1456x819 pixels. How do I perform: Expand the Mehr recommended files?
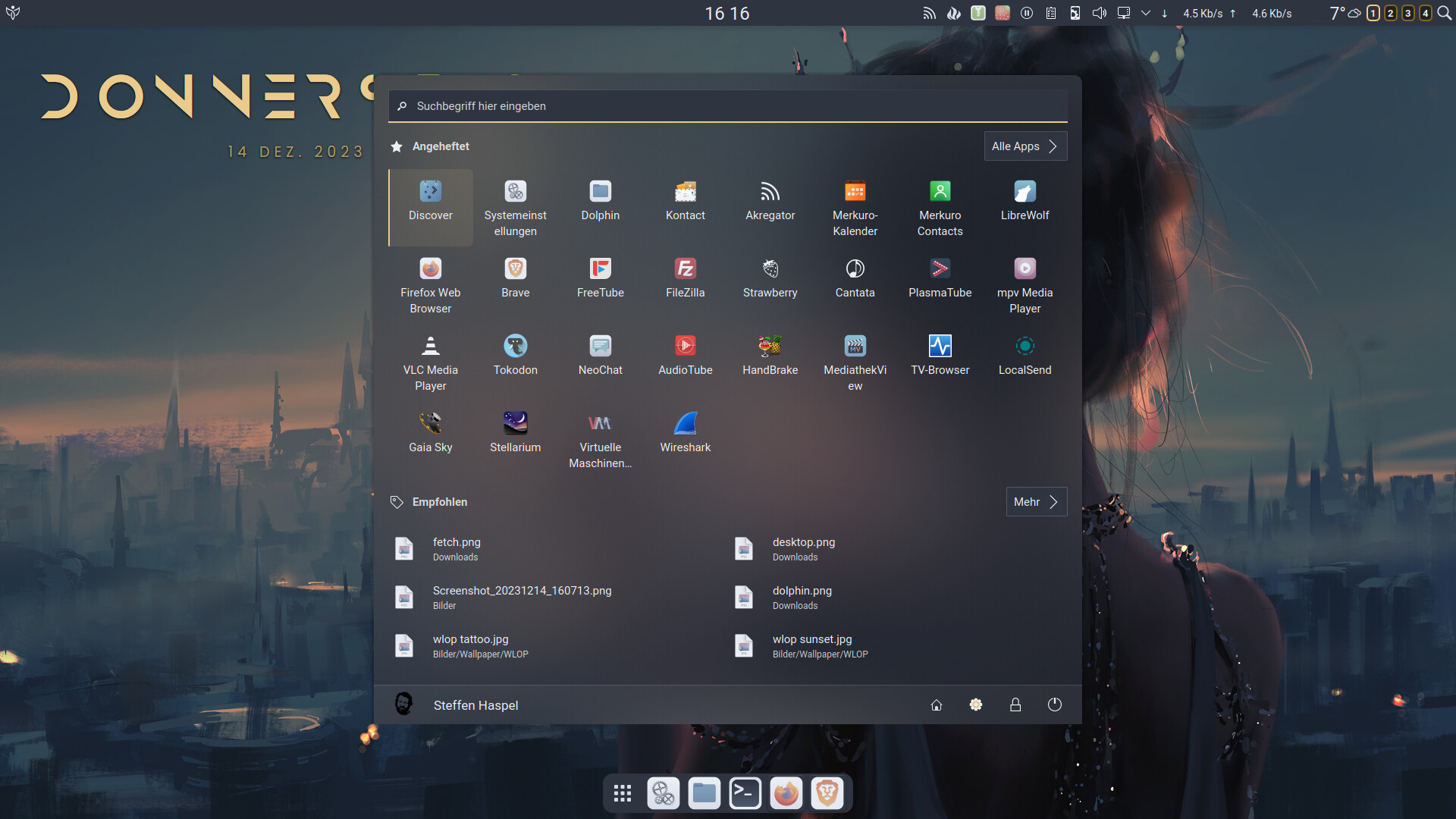click(1036, 502)
